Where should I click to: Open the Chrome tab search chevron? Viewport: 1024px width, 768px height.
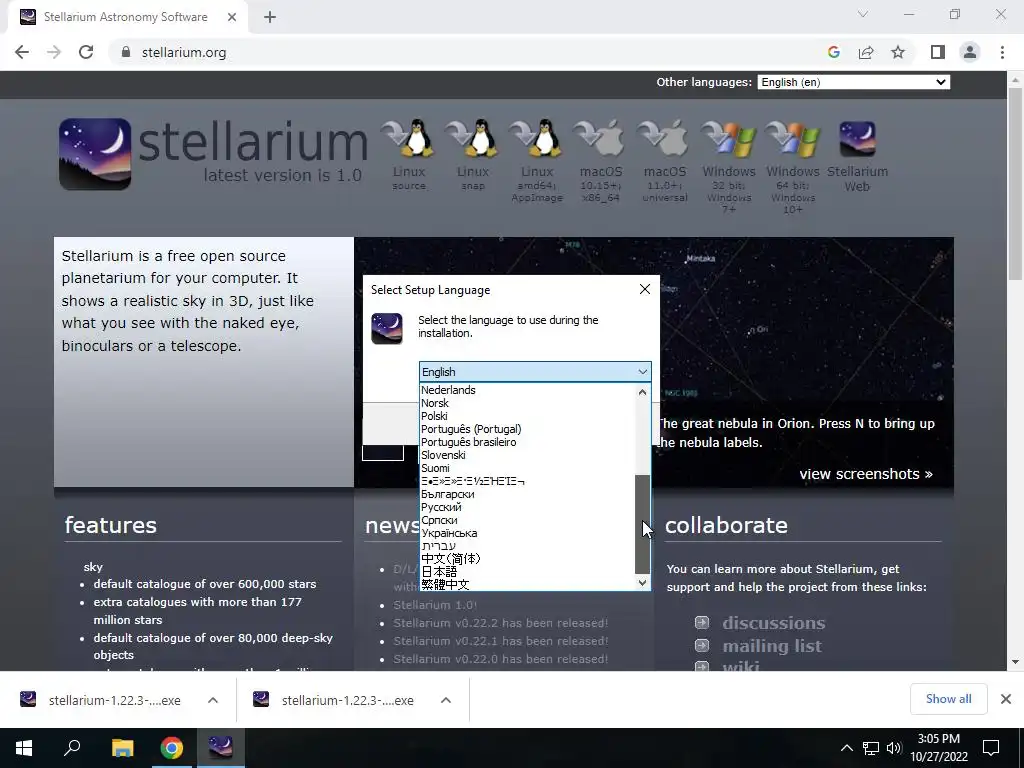click(x=863, y=14)
